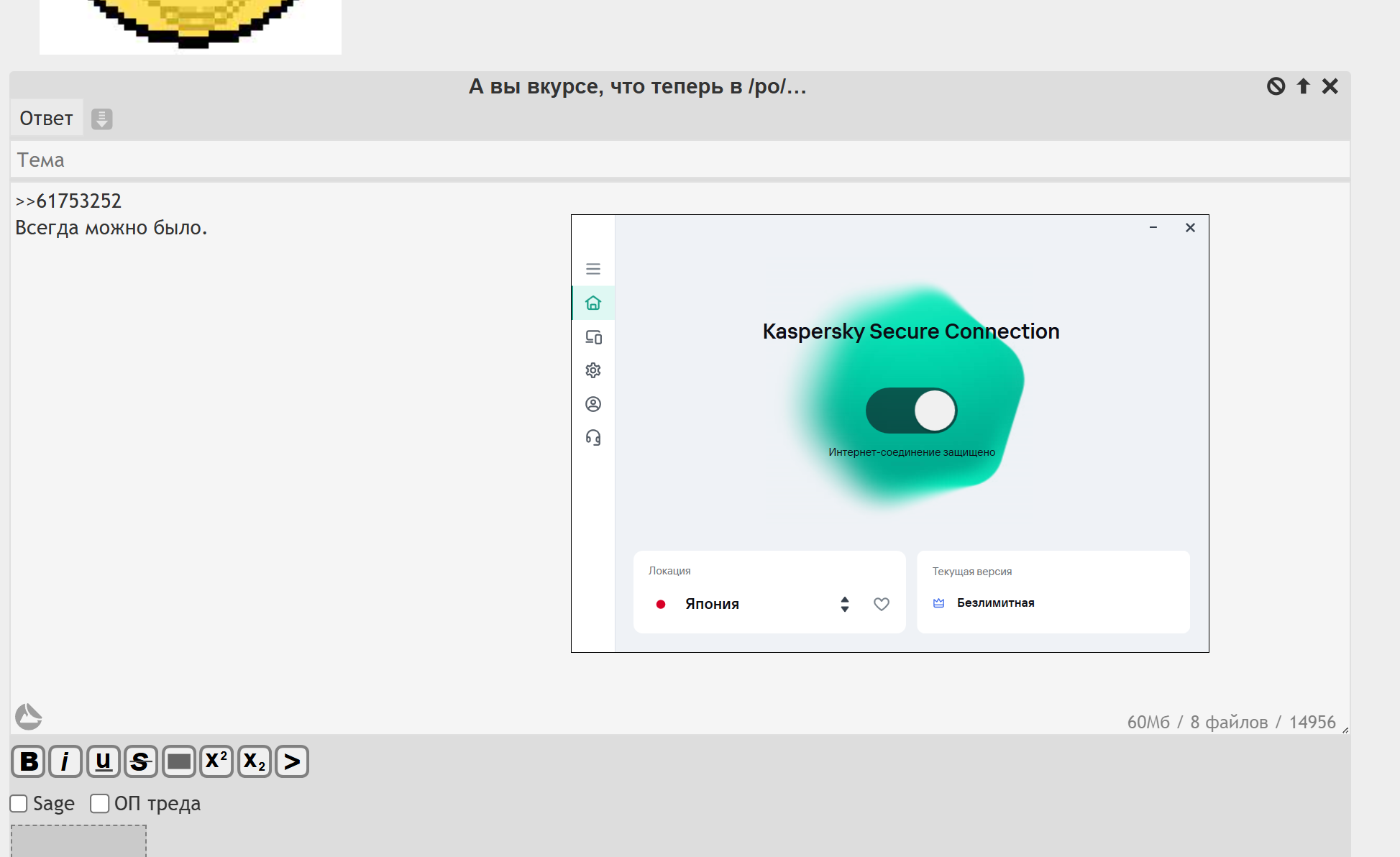This screenshot has width=1400, height=857.
Task: Toggle the Kaspersky VPN connection switch
Action: click(911, 411)
